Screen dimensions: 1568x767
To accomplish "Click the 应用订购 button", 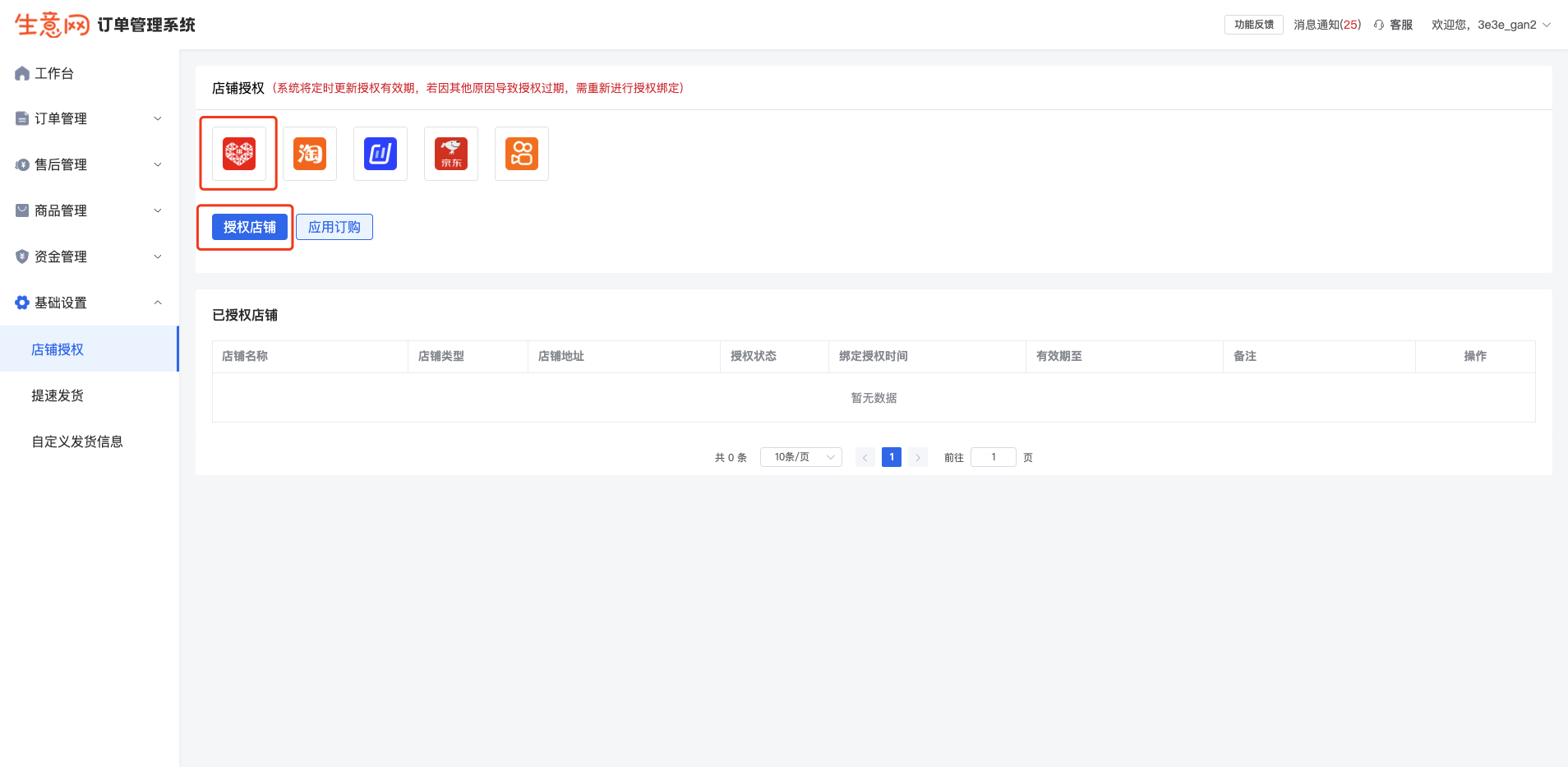I will coord(334,227).
